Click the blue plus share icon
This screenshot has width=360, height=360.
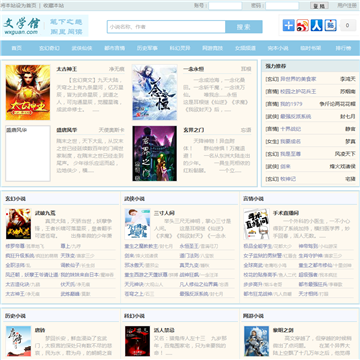(289, 25)
